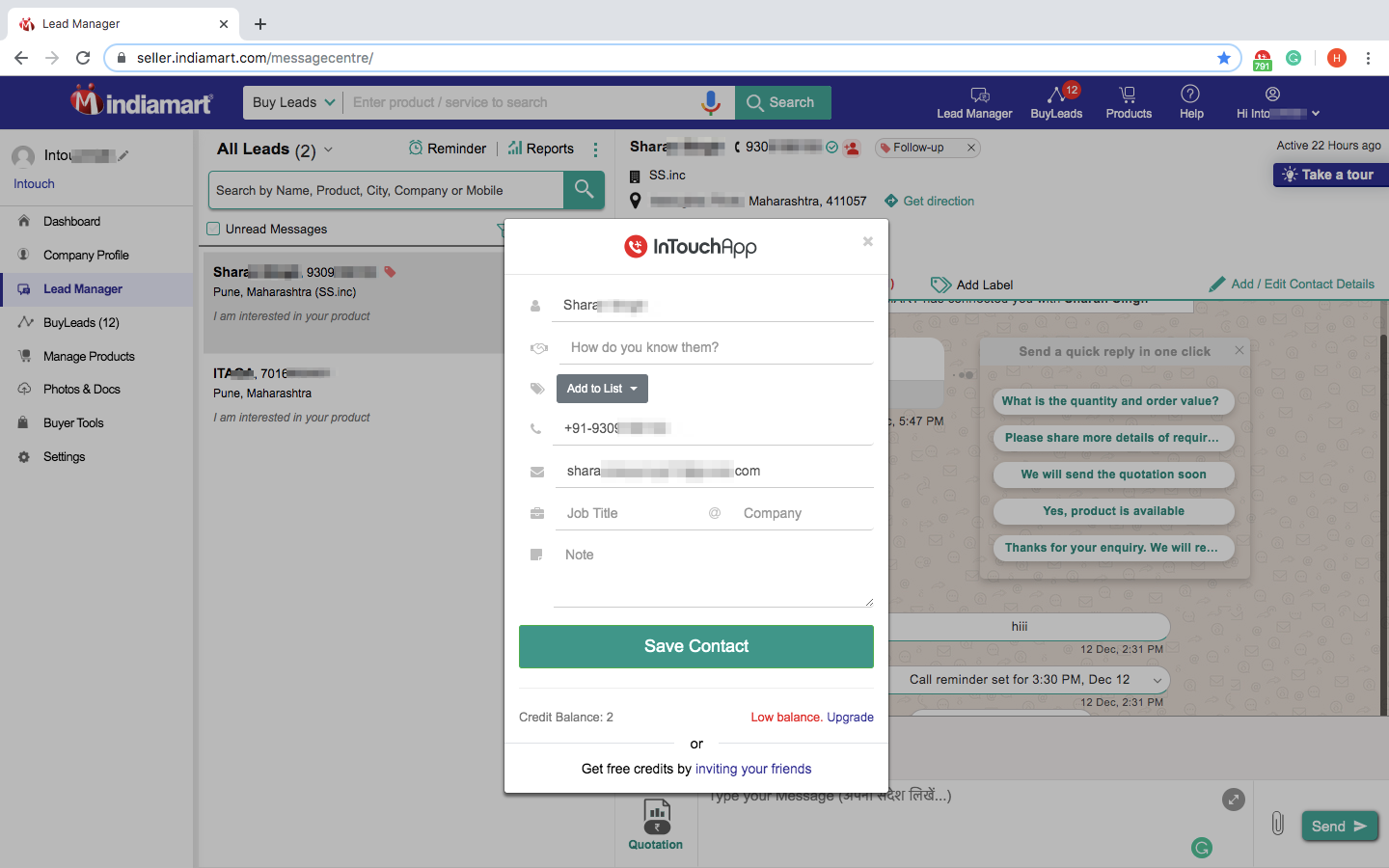1389x868 pixels.
Task: Click the Intouch link under profile
Action: pyautogui.click(x=34, y=183)
